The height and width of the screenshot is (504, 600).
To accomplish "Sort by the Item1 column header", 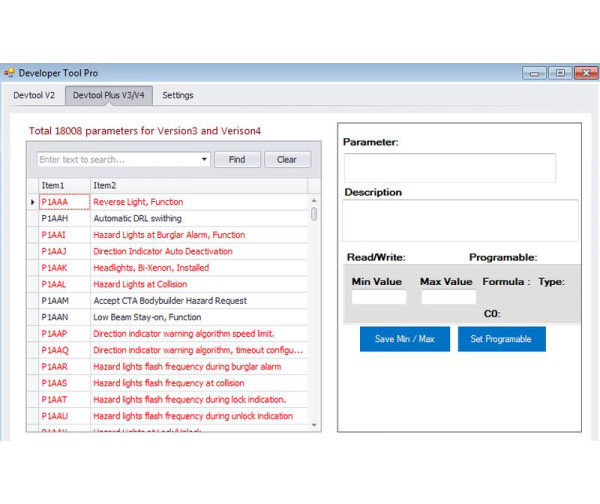I will 62,185.
